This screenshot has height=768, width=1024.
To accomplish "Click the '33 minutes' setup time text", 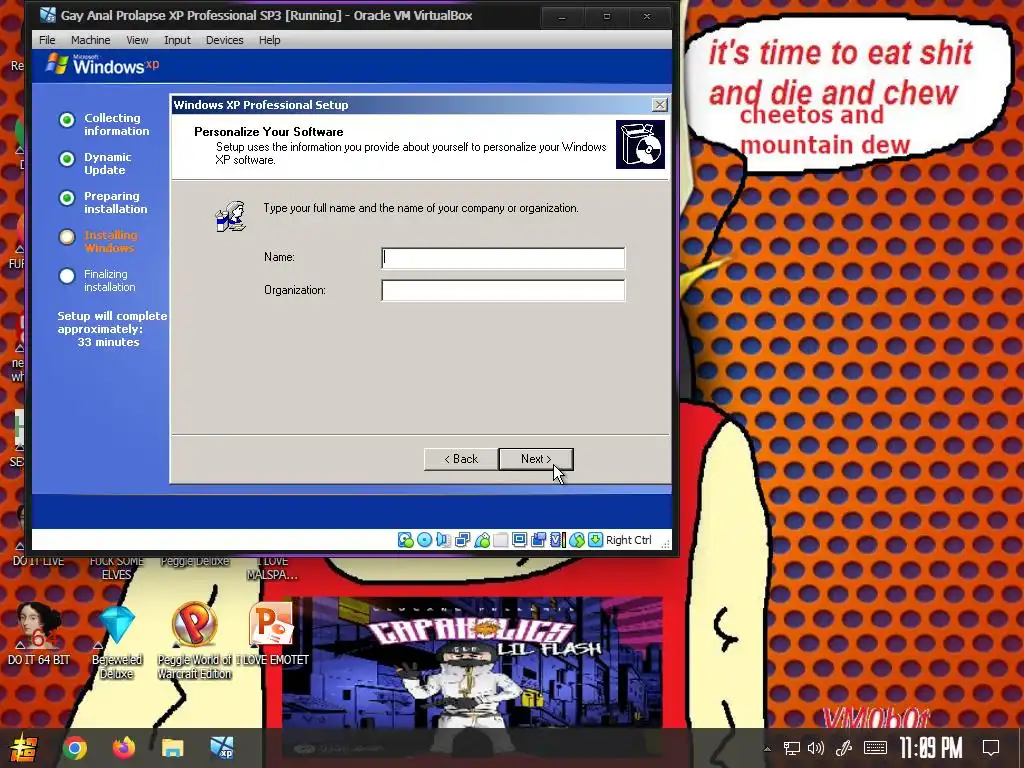I will coord(108,342).
